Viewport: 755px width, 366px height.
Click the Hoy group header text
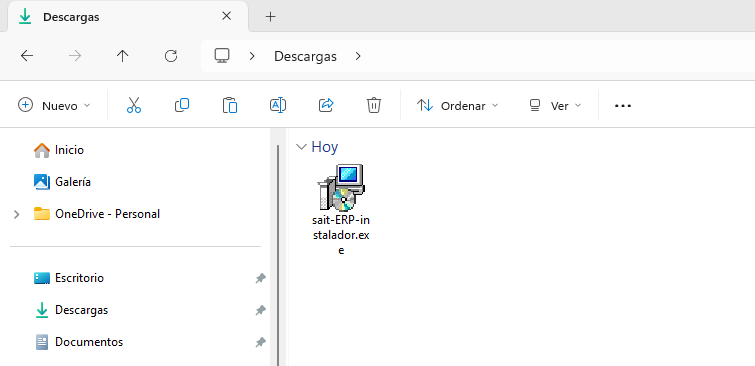pos(325,147)
